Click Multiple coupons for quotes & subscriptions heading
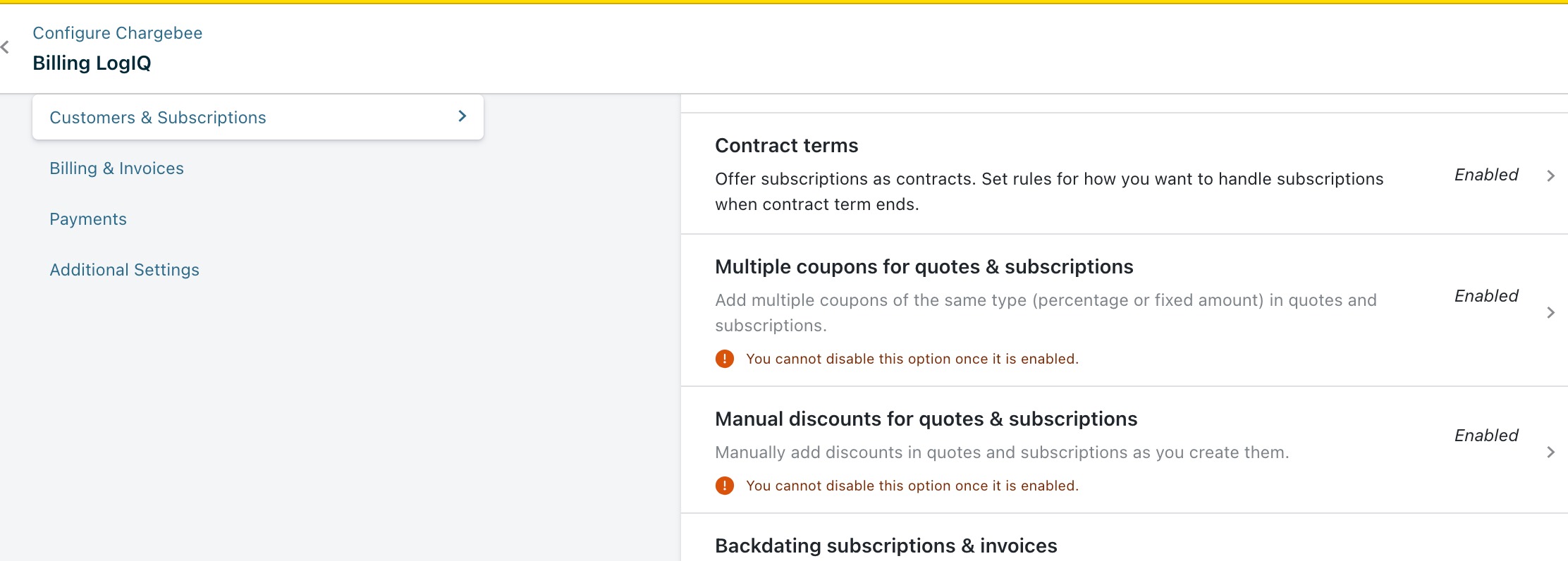This screenshot has width=1568, height=561. pos(924,266)
